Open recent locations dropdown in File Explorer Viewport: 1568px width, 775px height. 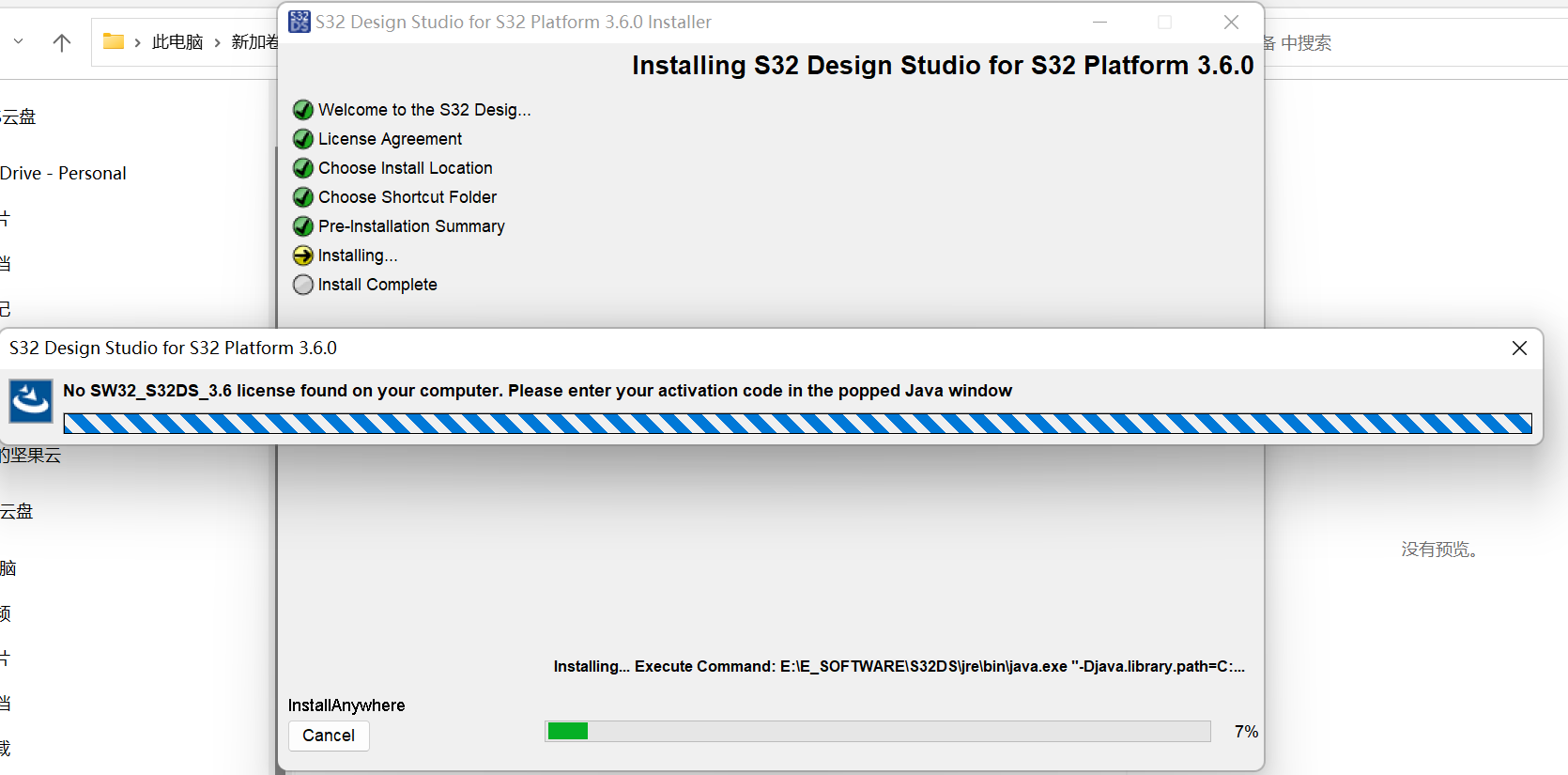coord(19,42)
